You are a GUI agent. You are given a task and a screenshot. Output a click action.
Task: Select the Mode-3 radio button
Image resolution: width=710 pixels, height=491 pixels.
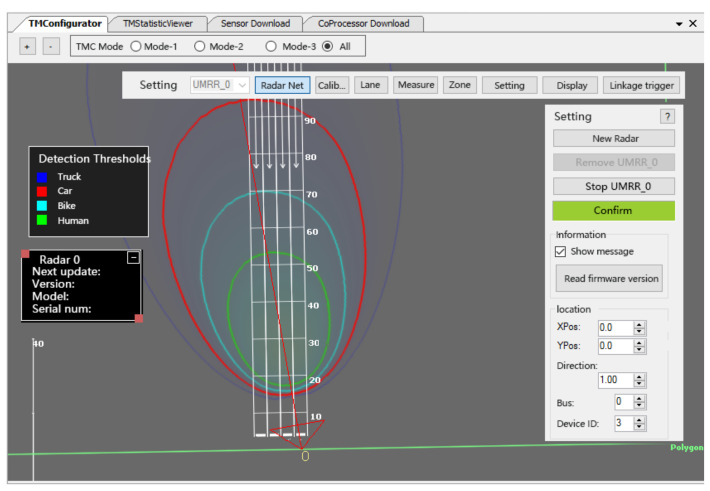(271, 46)
